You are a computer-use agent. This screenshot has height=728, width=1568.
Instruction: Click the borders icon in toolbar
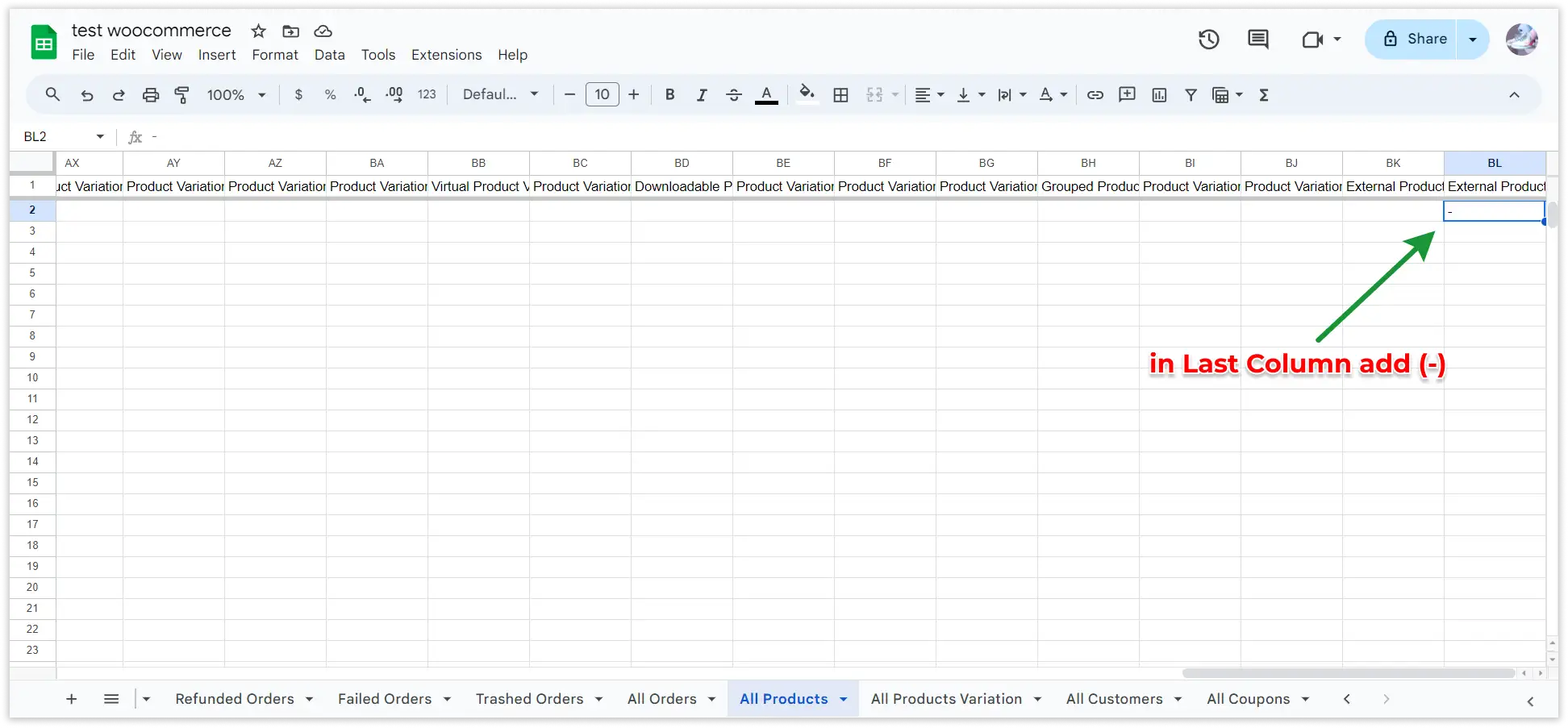click(840, 95)
